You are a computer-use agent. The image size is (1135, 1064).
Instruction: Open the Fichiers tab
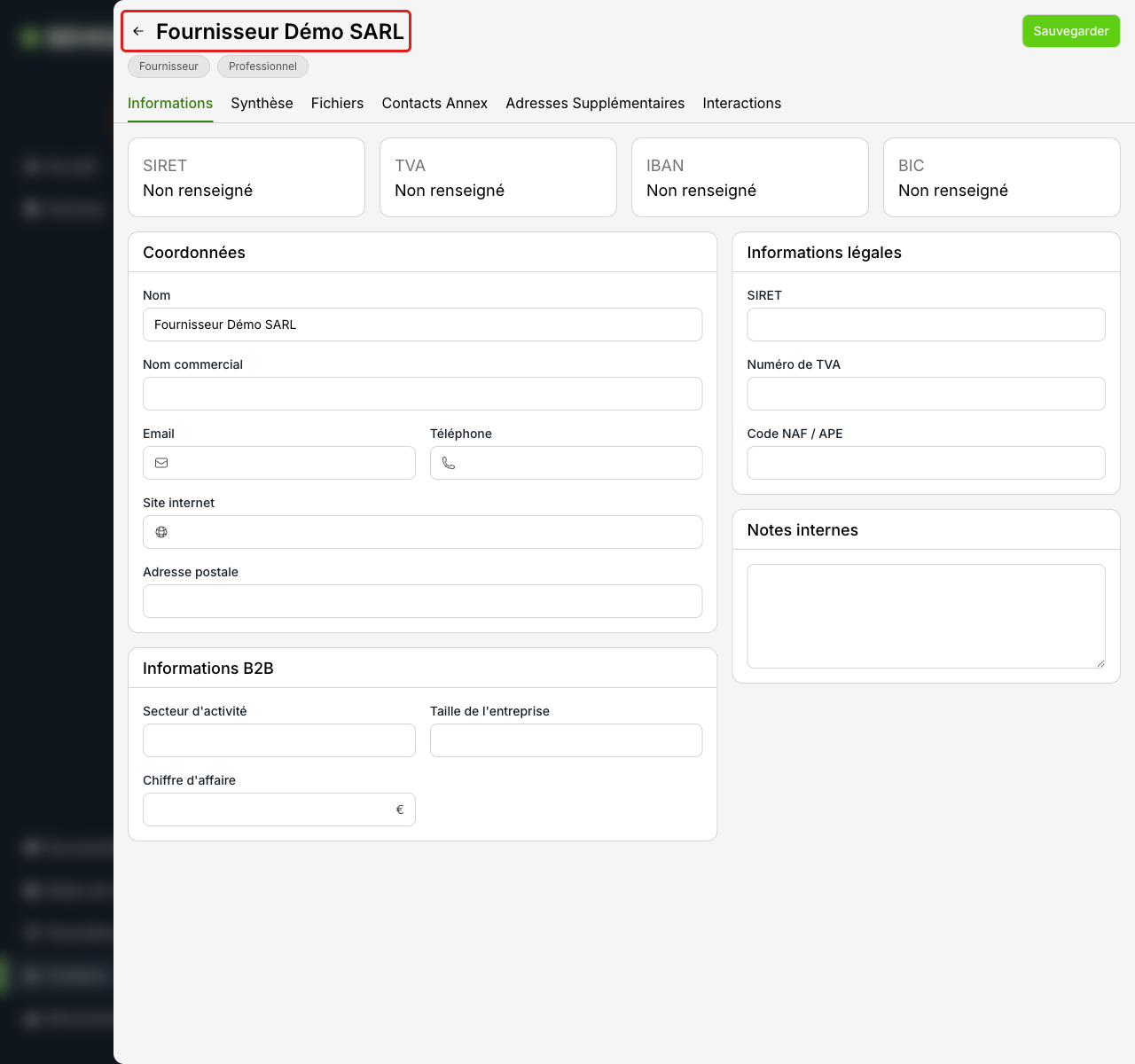point(337,104)
